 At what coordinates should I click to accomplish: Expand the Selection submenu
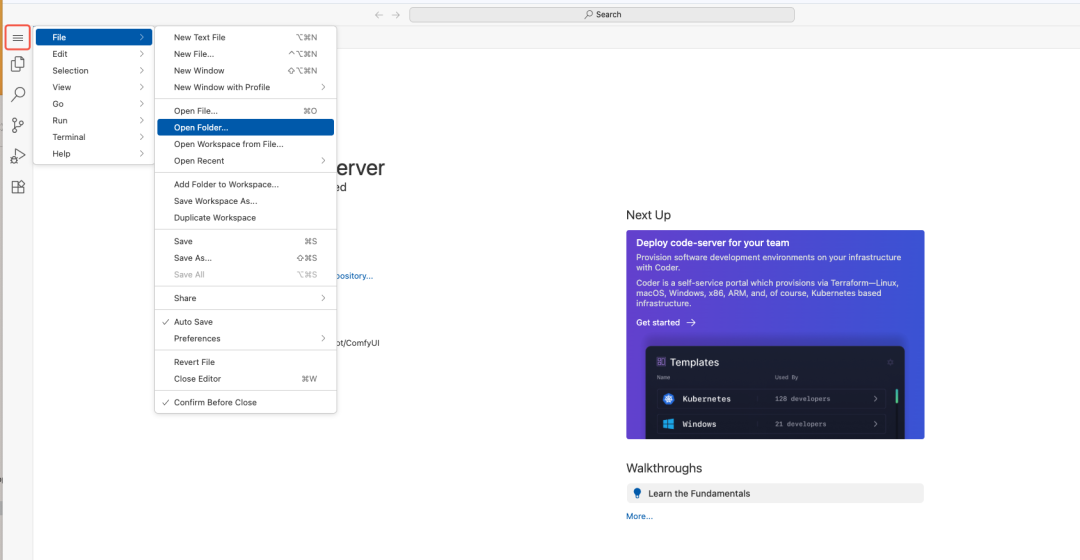click(x=94, y=70)
